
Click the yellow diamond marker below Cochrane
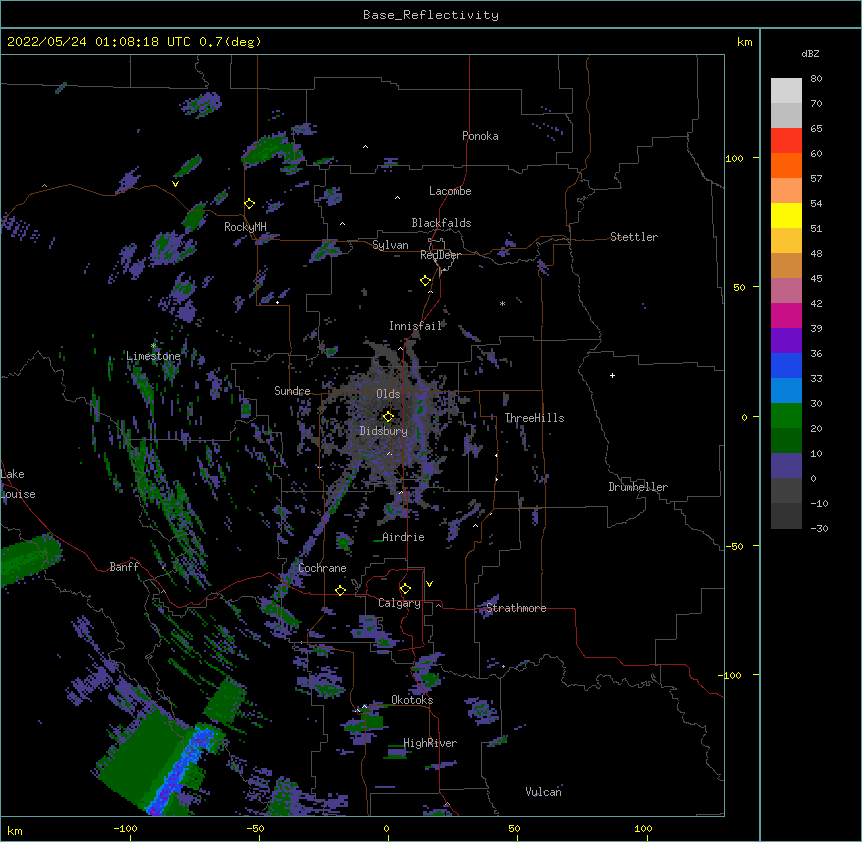pos(340,590)
